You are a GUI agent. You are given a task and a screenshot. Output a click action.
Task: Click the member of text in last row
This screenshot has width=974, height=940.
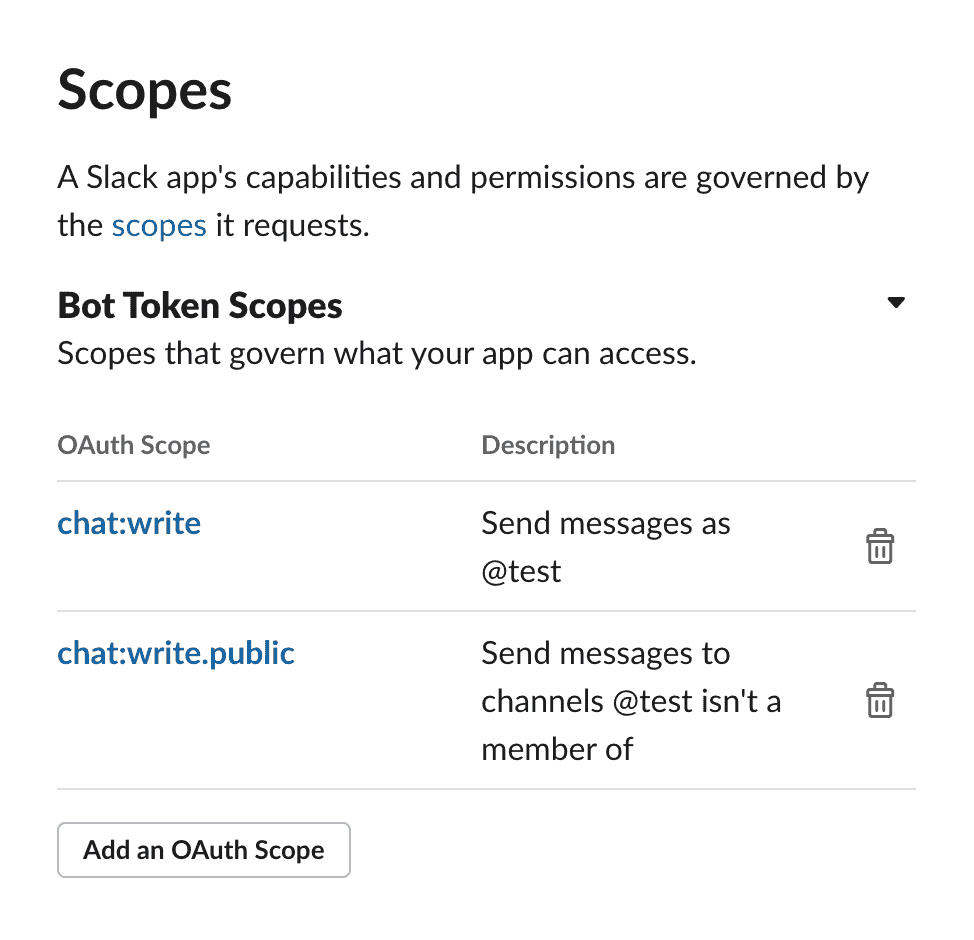[x=557, y=749]
